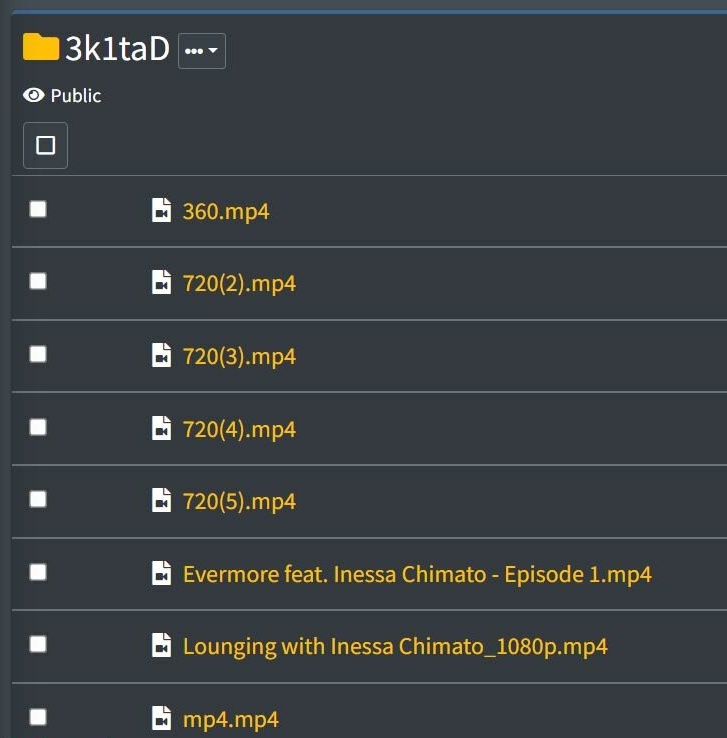
Task: Select the 720(3).mp4 row checkbox
Action: click(x=38, y=354)
